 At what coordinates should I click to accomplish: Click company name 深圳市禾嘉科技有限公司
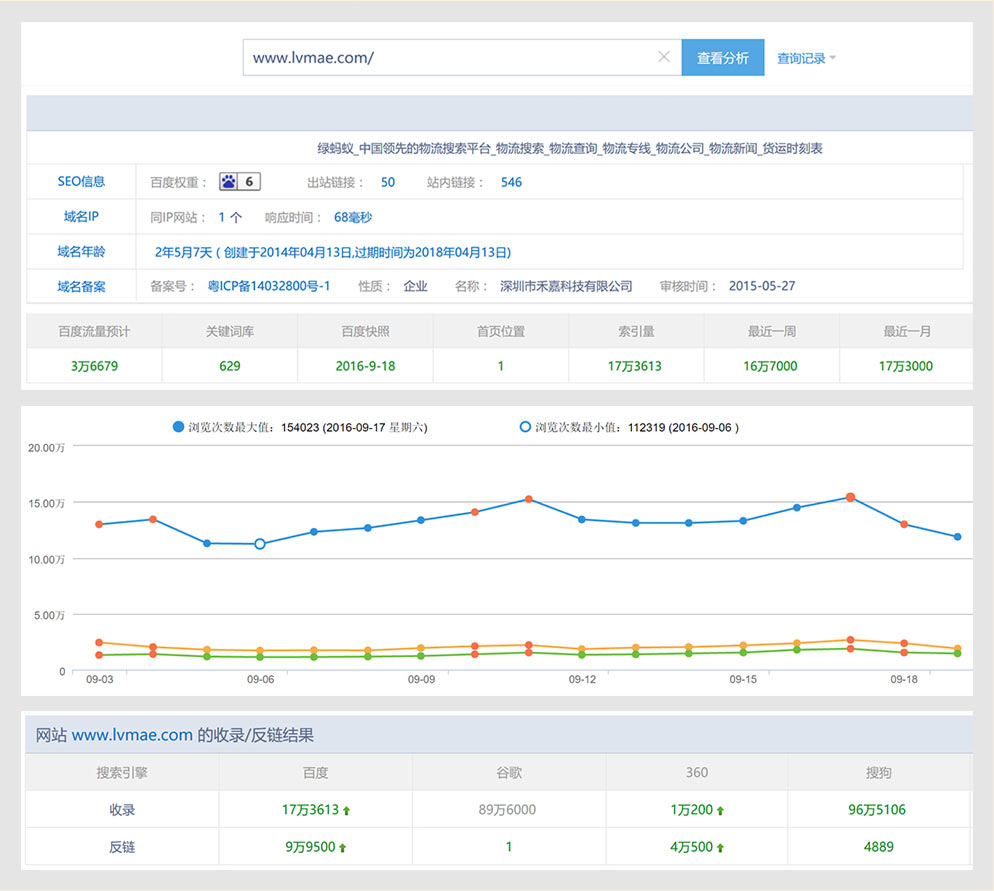[x=565, y=286]
